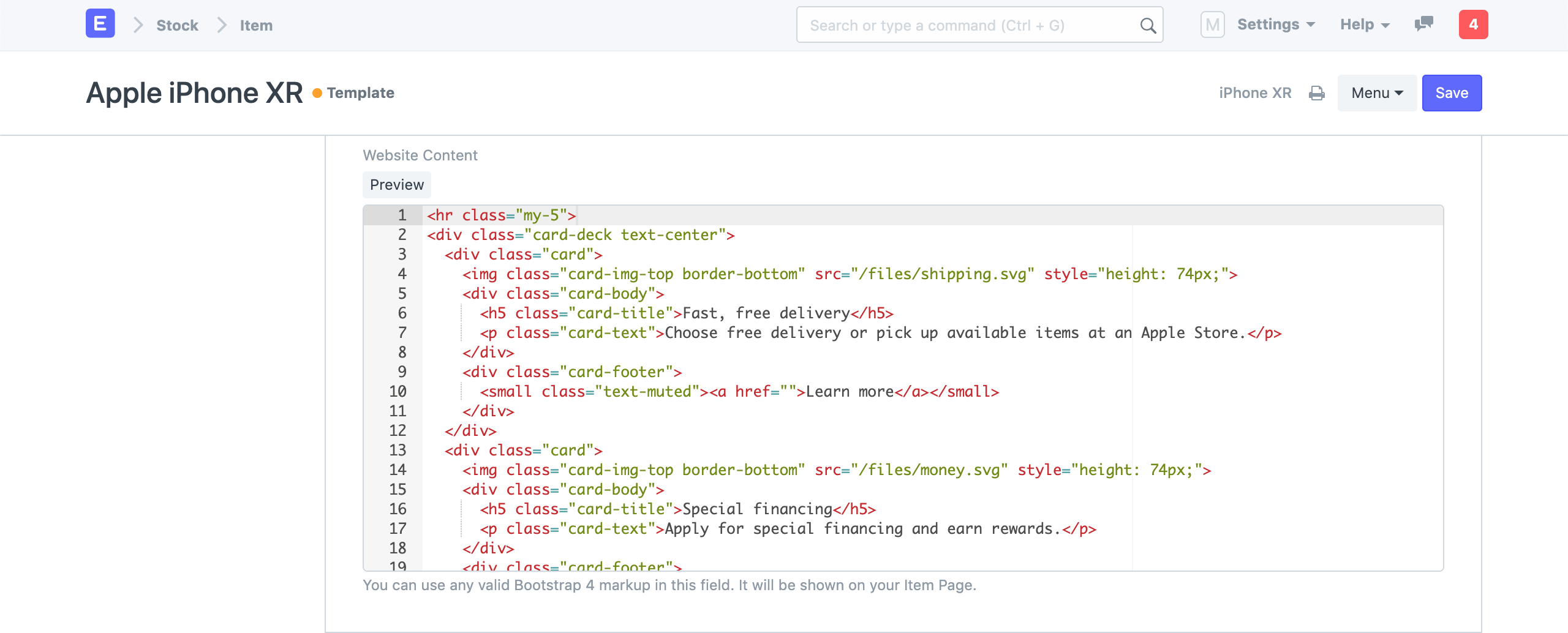Click 'Fast, free delivery' heading line
1568x633 pixels.
[x=687, y=313]
